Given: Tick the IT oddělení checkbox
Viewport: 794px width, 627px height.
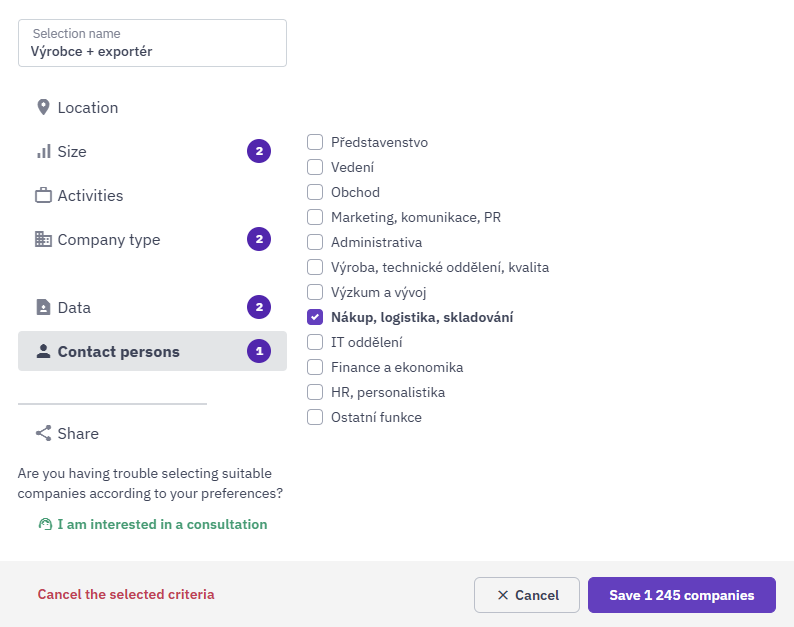Looking at the screenshot, I should coord(315,342).
